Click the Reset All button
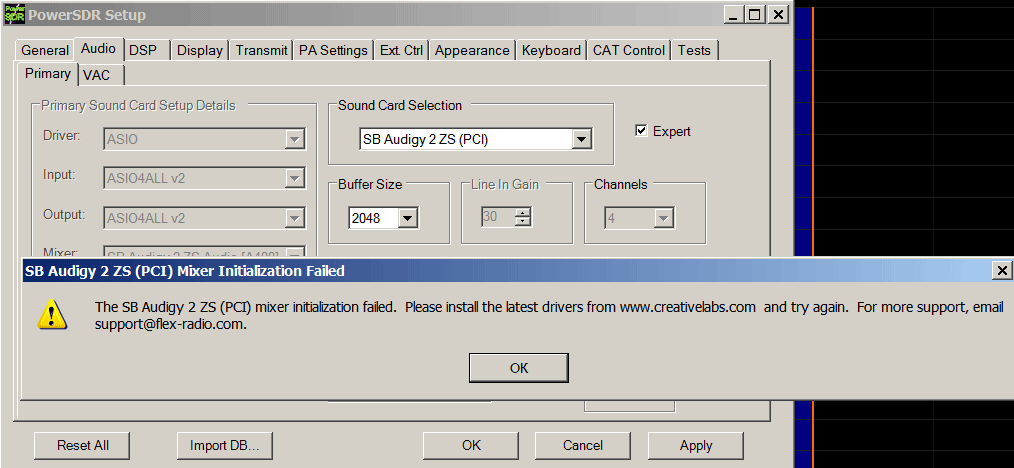The image size is (1014, 468). [x=83, y=445]
